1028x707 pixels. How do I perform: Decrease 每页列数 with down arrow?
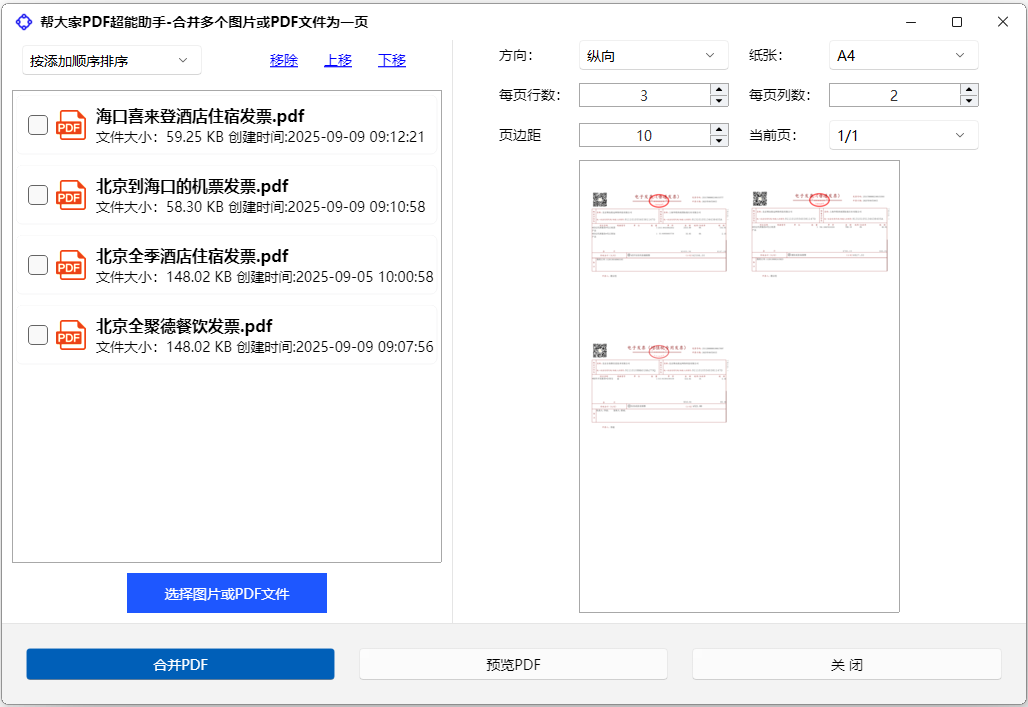968,101
